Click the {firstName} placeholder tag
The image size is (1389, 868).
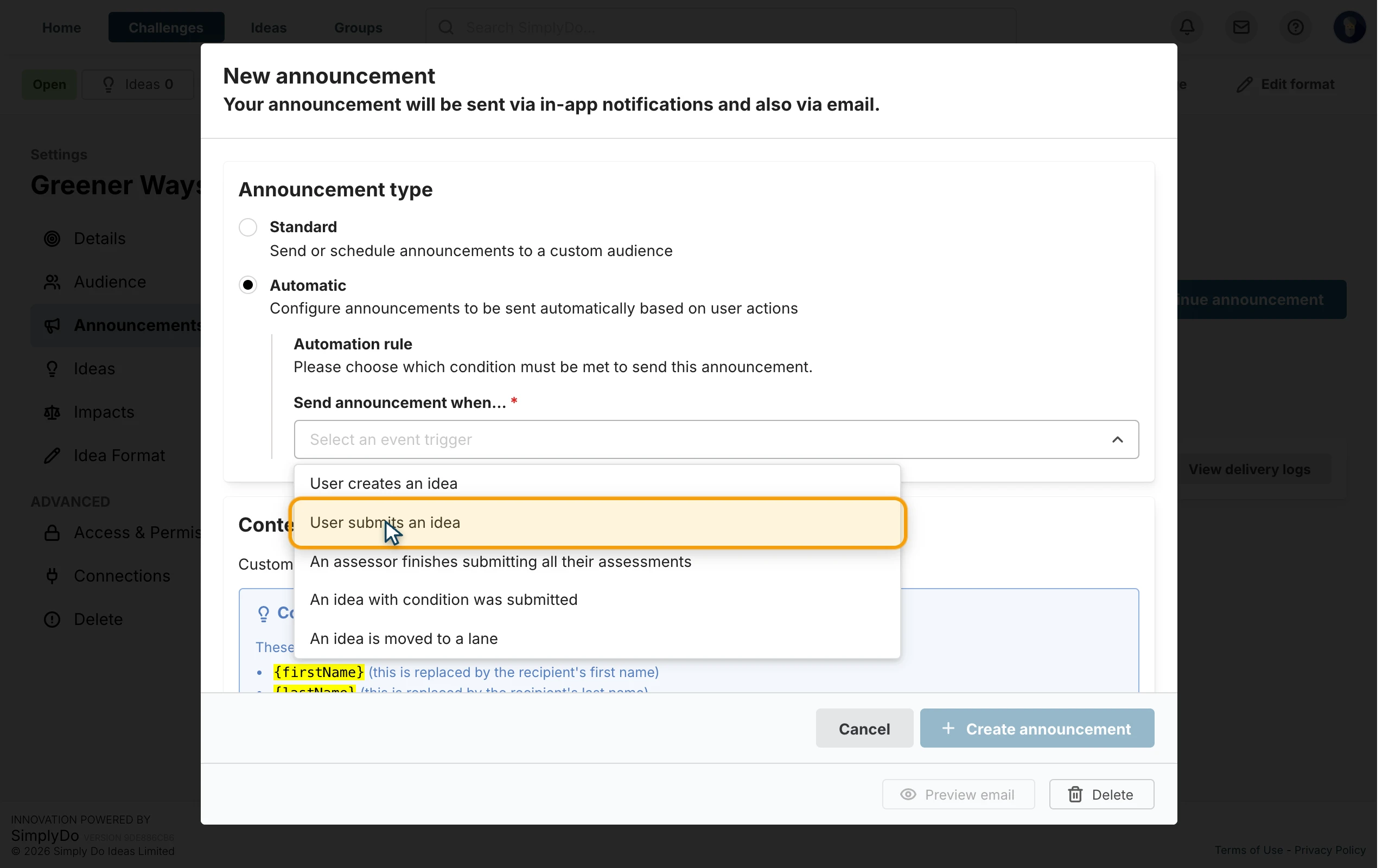pos(318,672)
